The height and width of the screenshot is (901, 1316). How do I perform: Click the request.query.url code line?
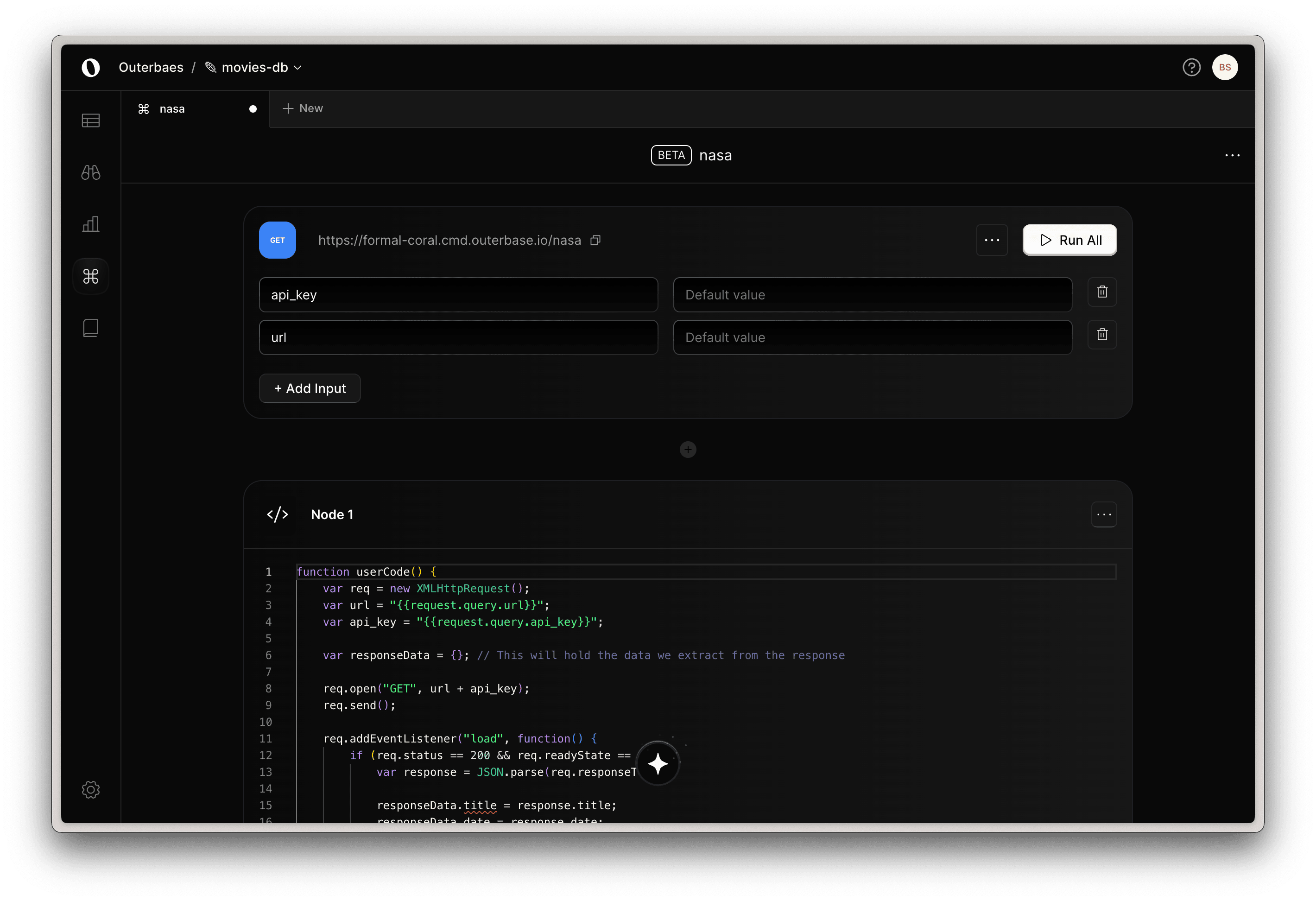[x=436, y=605]
